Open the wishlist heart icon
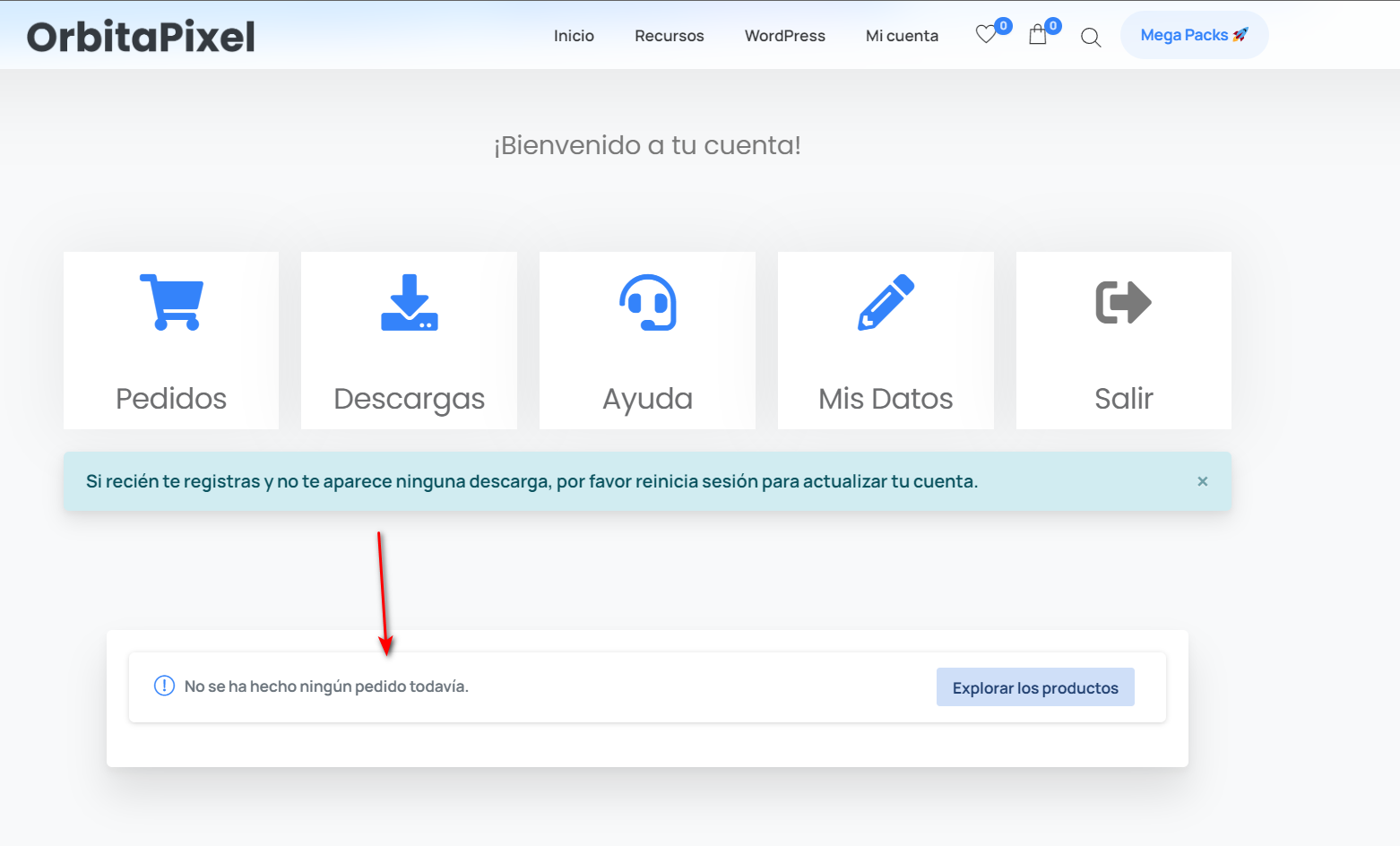 (986, 35)
